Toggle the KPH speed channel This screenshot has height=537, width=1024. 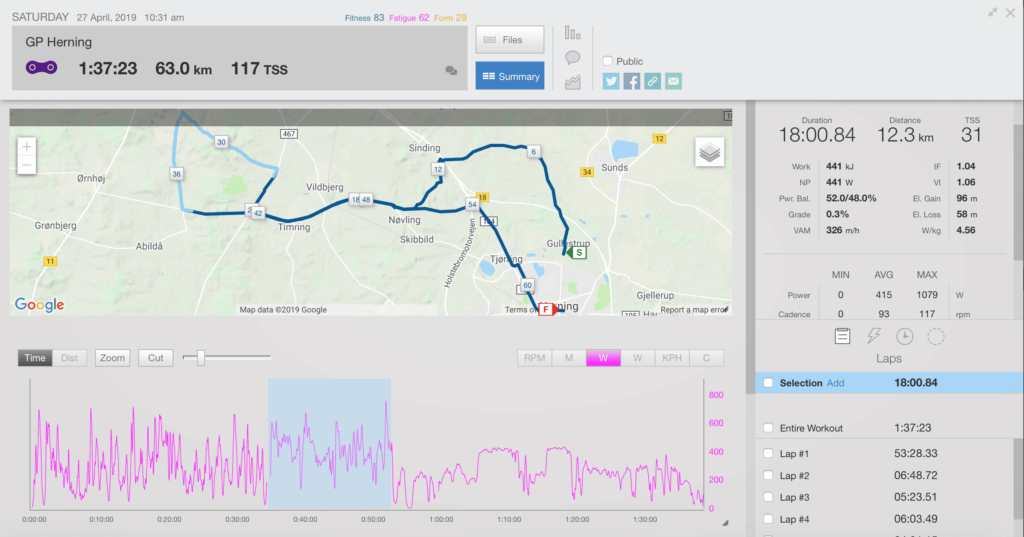669,358
